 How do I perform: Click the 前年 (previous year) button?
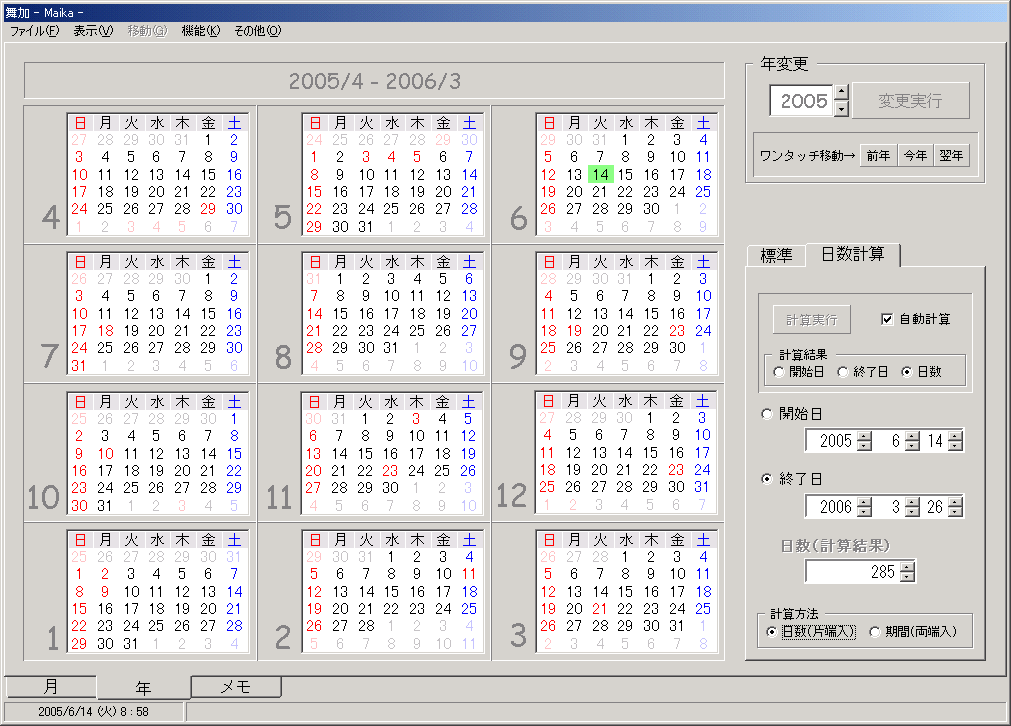pos(877,155)
